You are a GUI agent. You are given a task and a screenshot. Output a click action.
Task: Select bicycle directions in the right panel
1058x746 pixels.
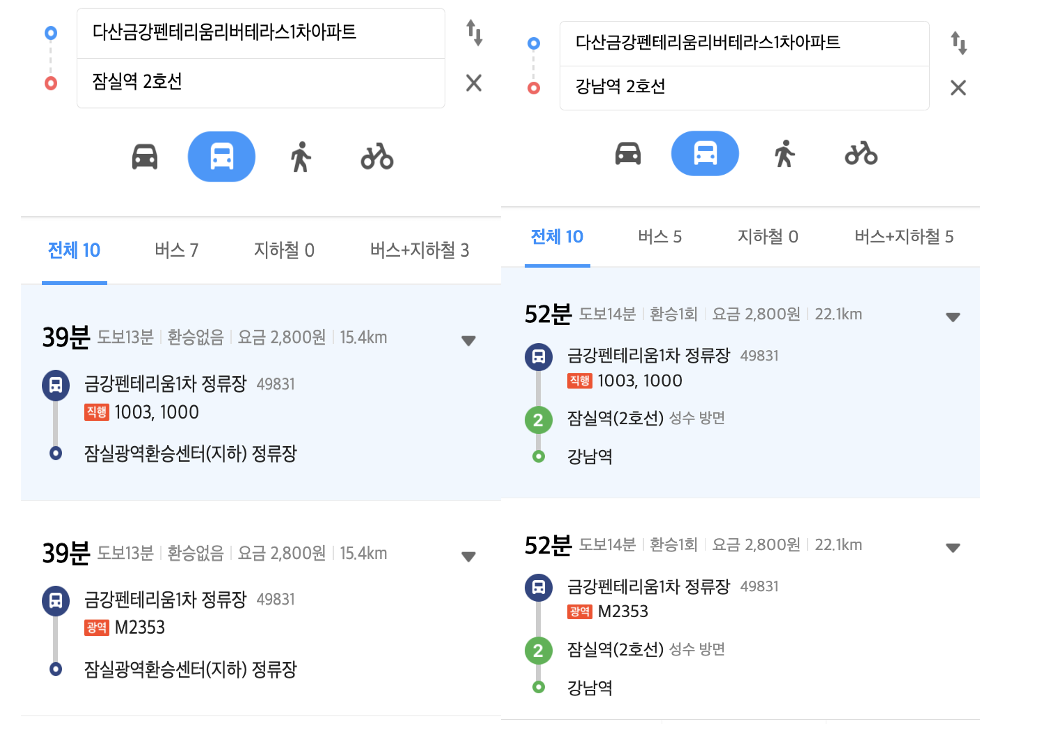tap(861, 153)
